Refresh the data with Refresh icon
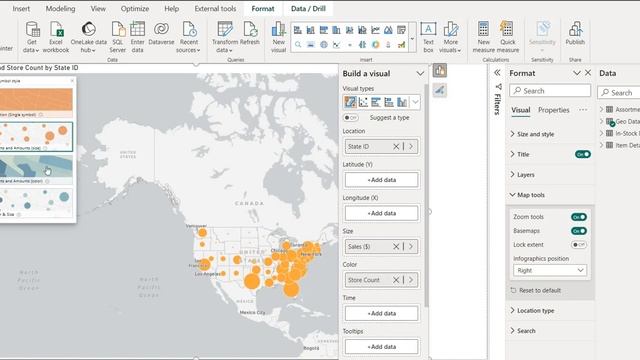The width and height of the screenshot is (640, 360). click(250, 34)
